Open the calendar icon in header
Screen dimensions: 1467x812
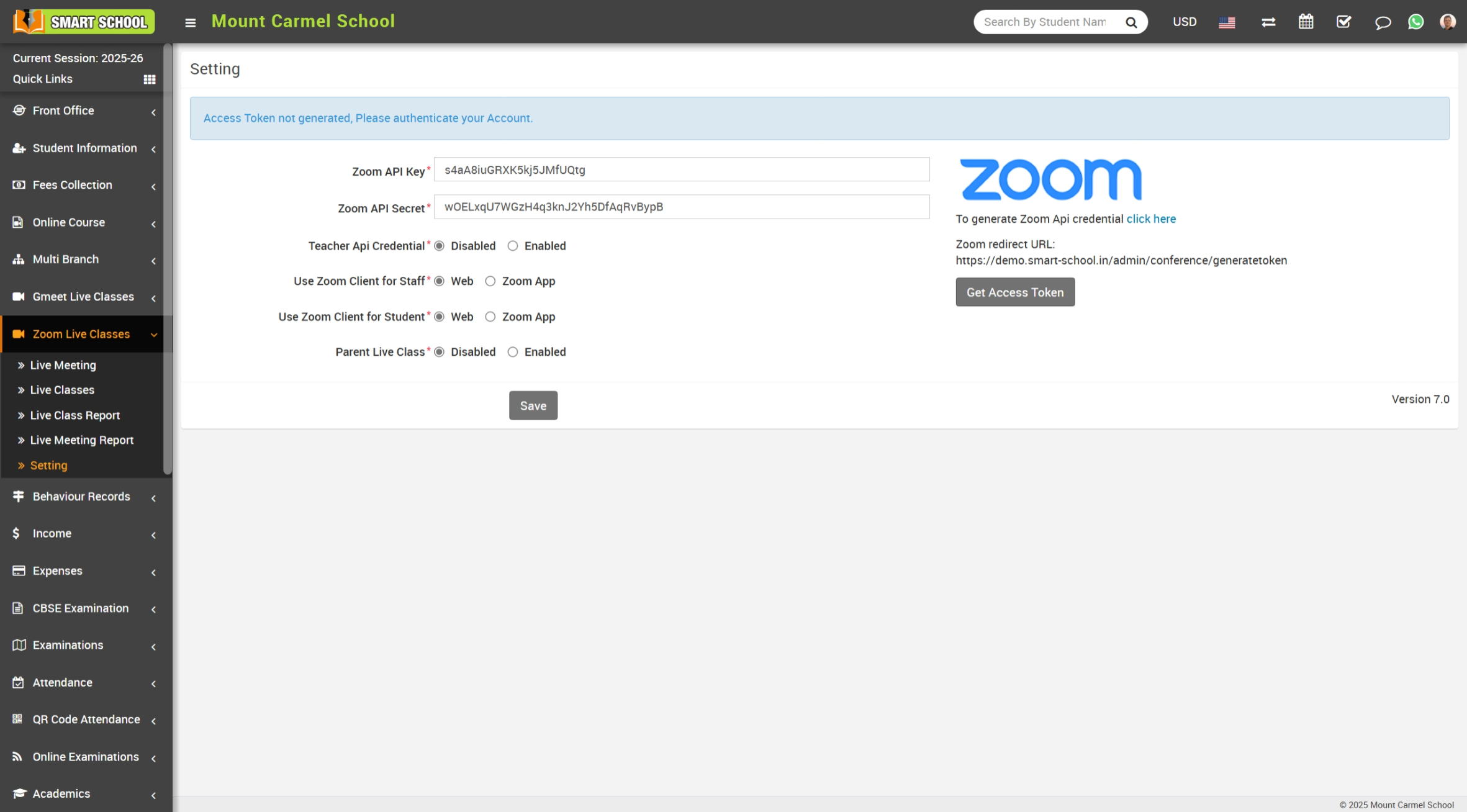[1306, 22]
